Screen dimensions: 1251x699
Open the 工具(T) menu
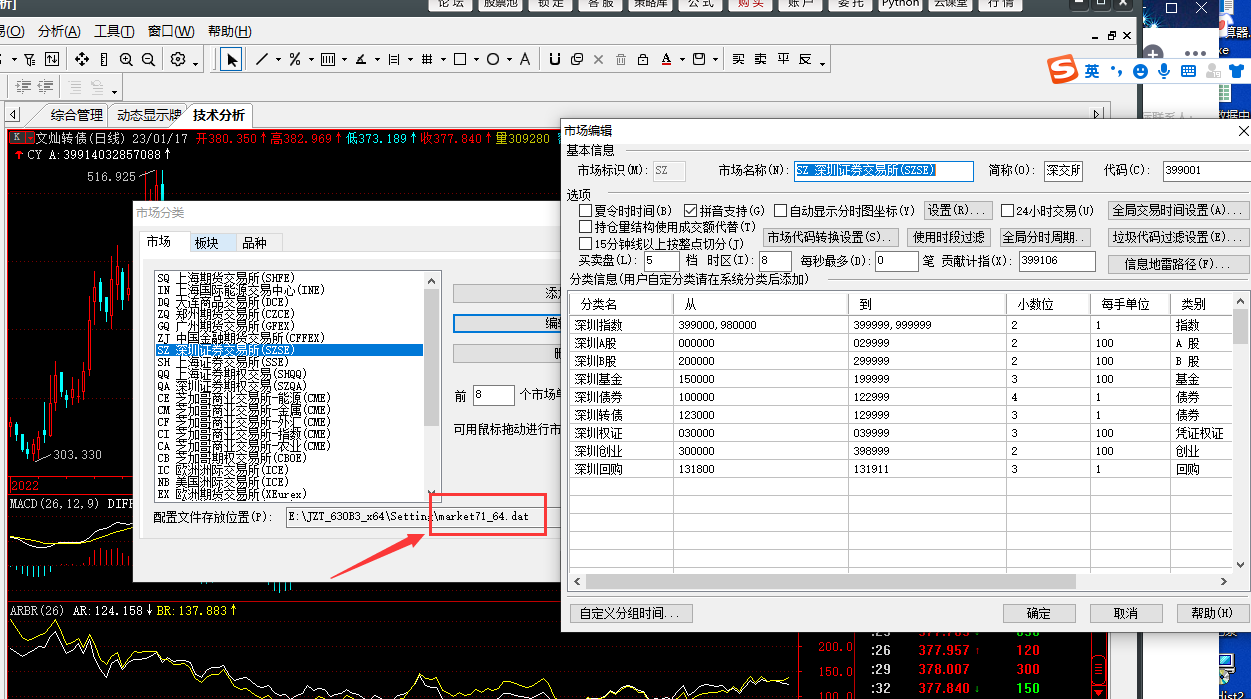(114, 32)
